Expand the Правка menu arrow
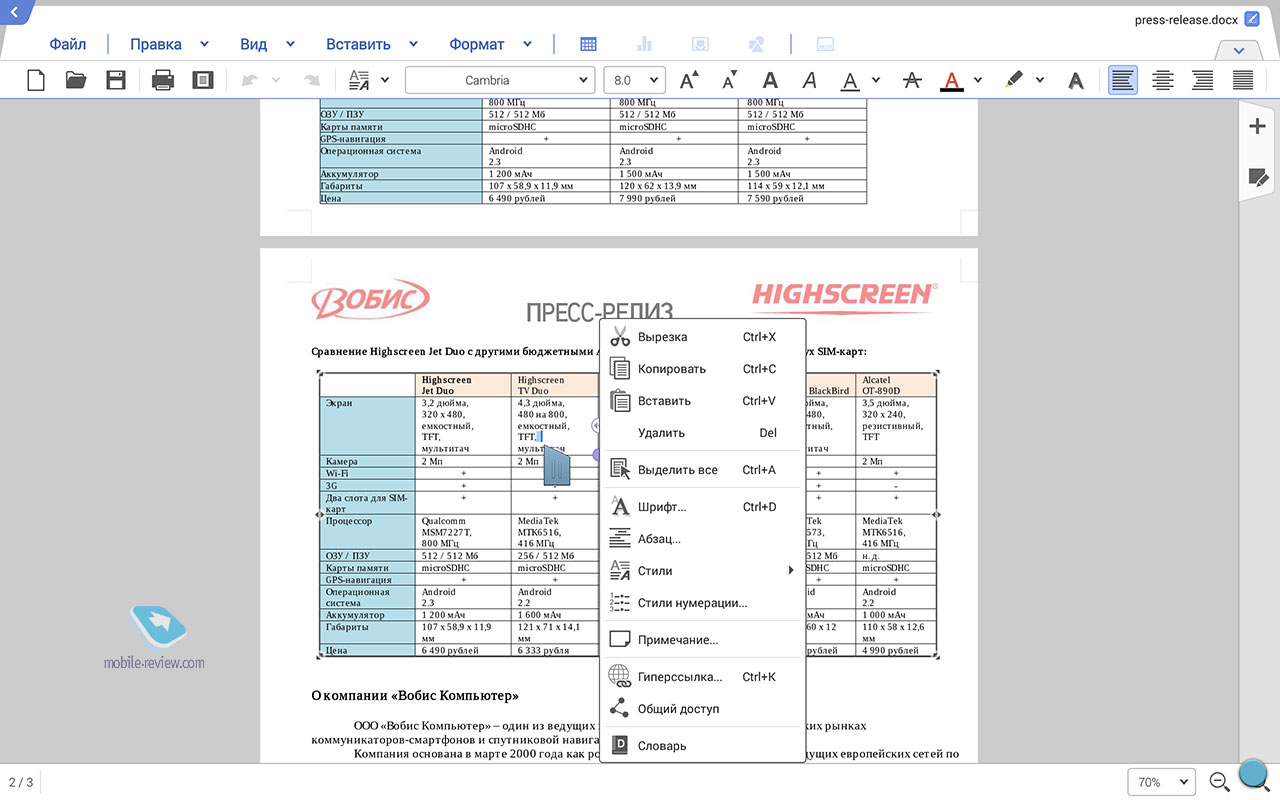Viewport: 1280px width, 800px height. (x=204, y=44)
